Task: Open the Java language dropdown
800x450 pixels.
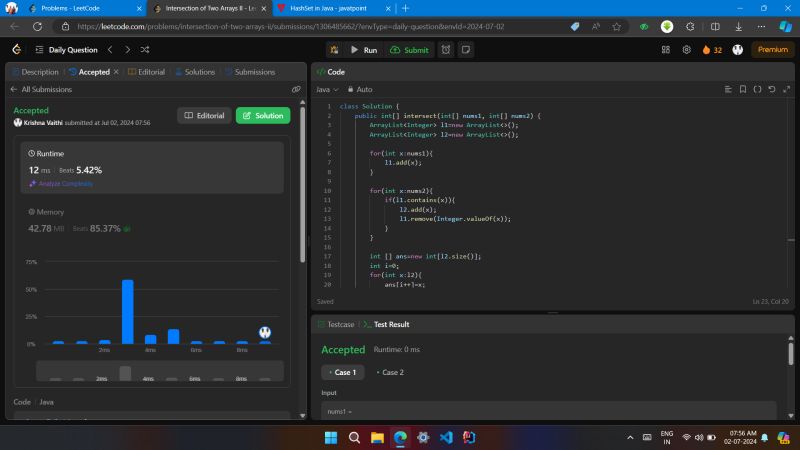Action: (326, 89)
